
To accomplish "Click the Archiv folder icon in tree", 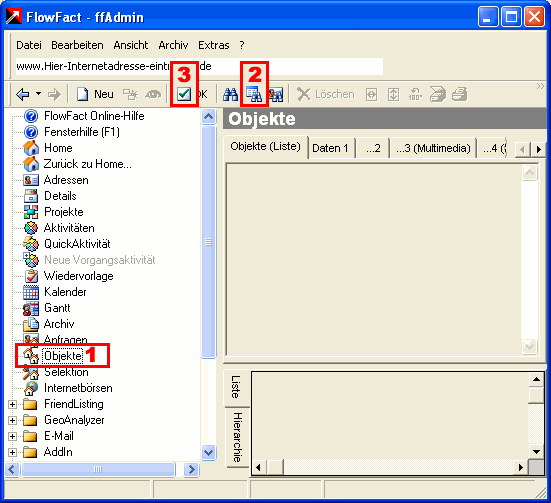I will pos(31,324).
